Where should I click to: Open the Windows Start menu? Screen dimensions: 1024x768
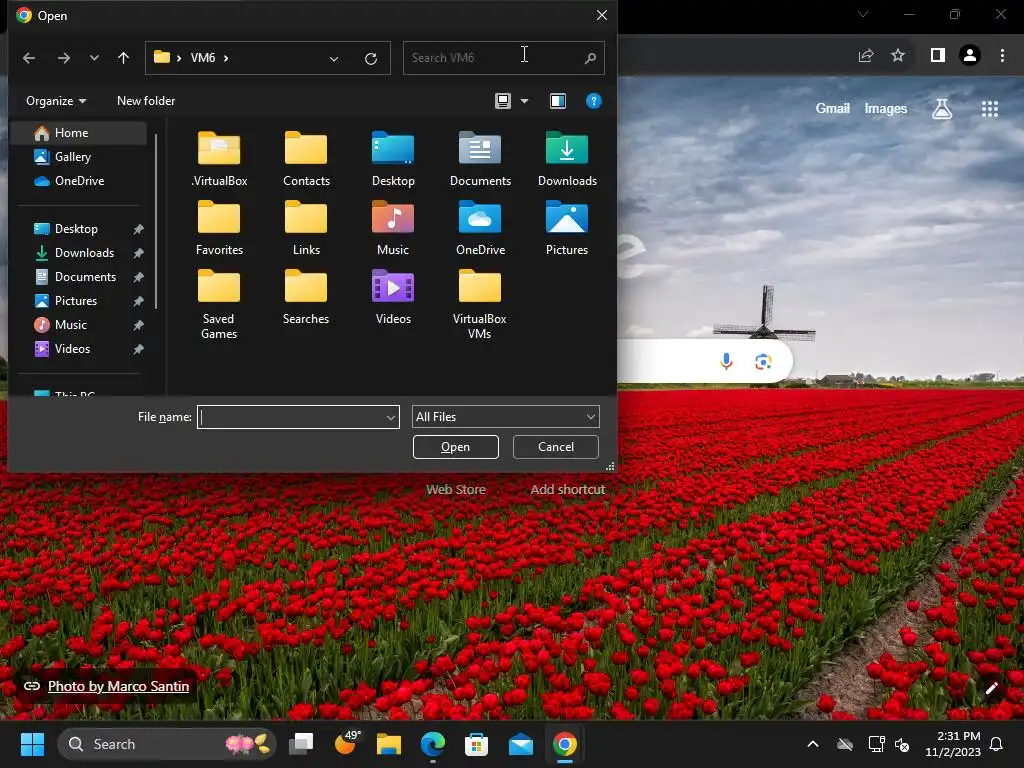point(32,744)
